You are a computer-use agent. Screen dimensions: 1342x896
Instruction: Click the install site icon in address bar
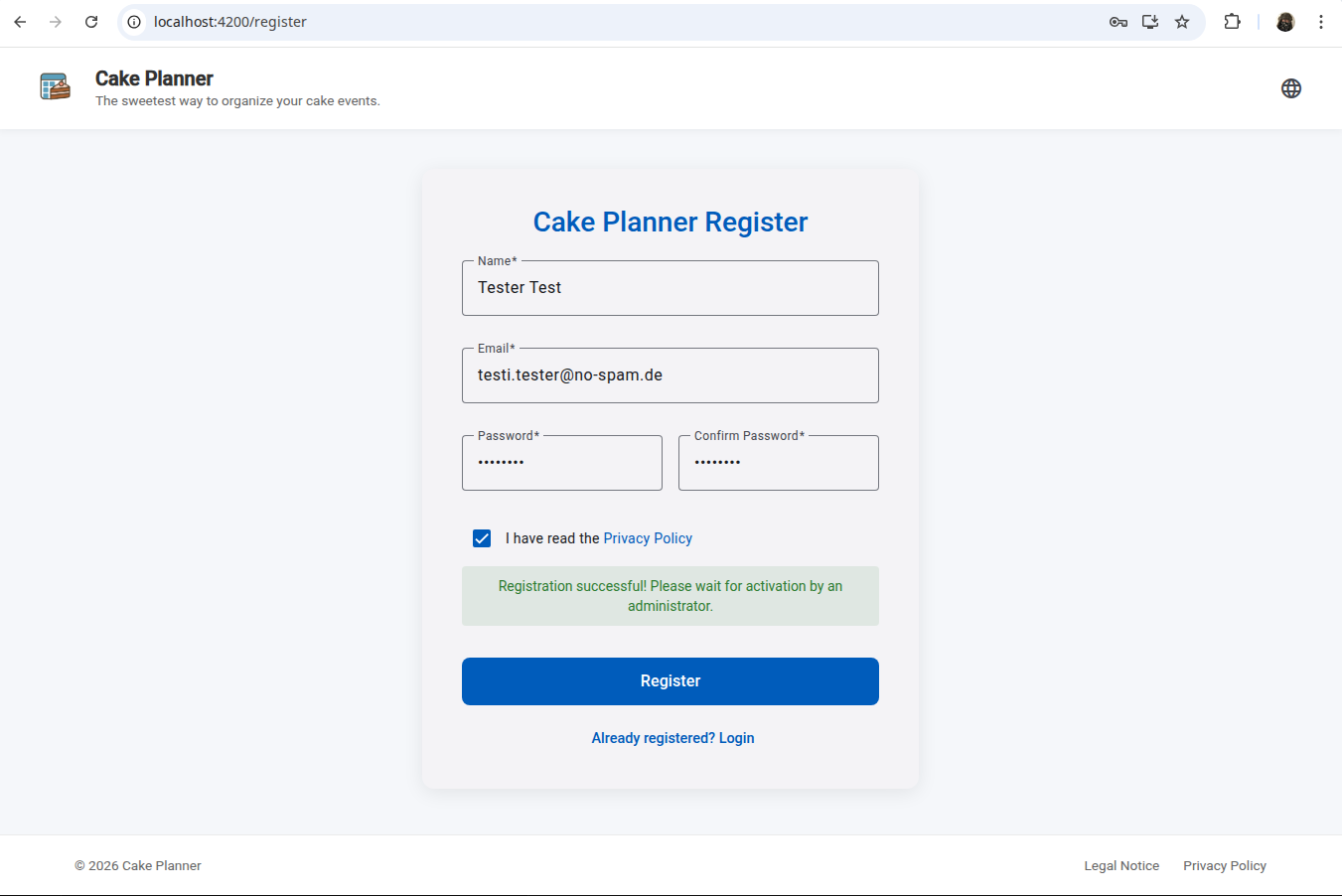coord(1149,21)
